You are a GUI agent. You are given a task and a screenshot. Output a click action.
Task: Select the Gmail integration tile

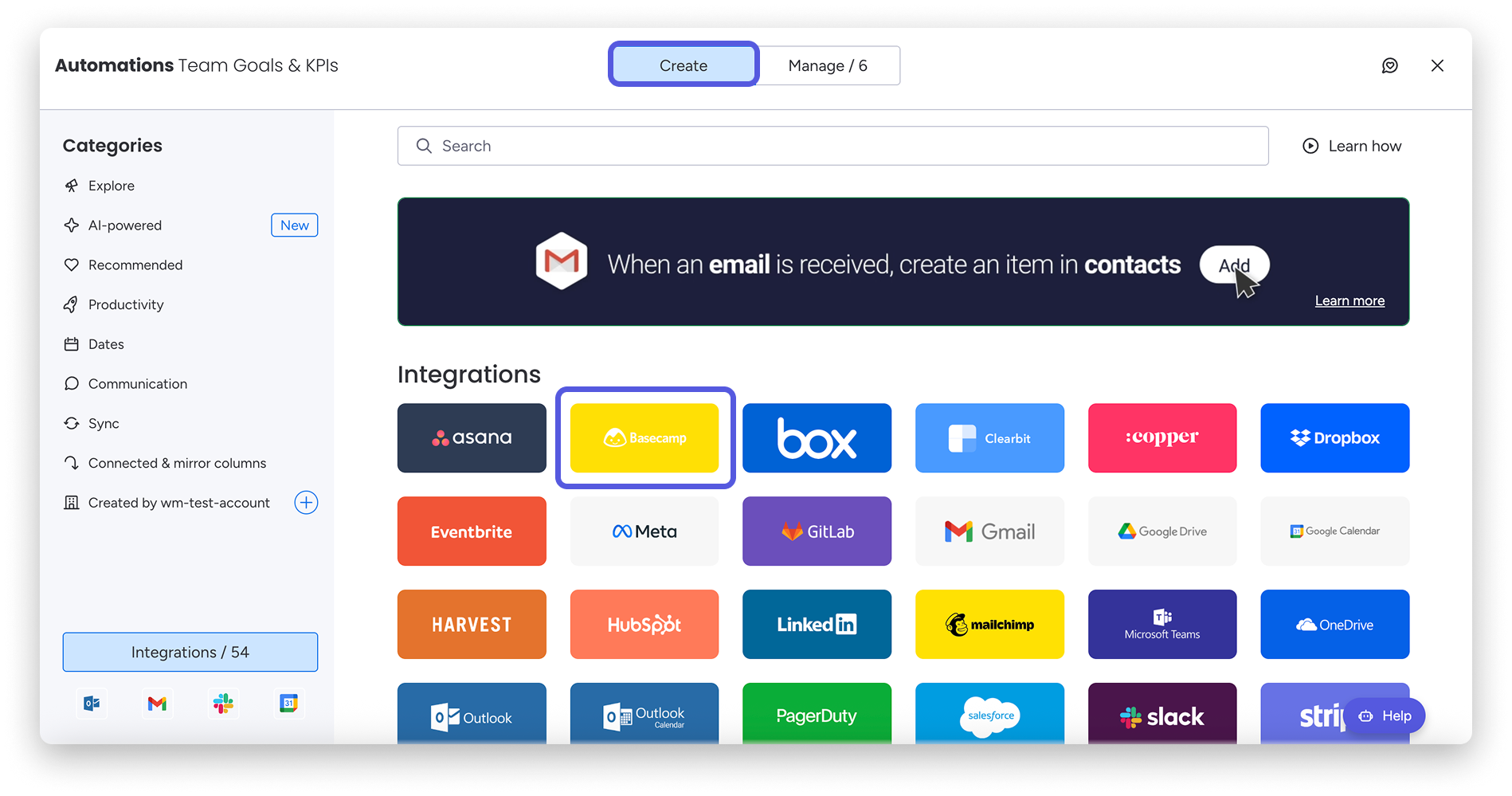coord(989,531)
